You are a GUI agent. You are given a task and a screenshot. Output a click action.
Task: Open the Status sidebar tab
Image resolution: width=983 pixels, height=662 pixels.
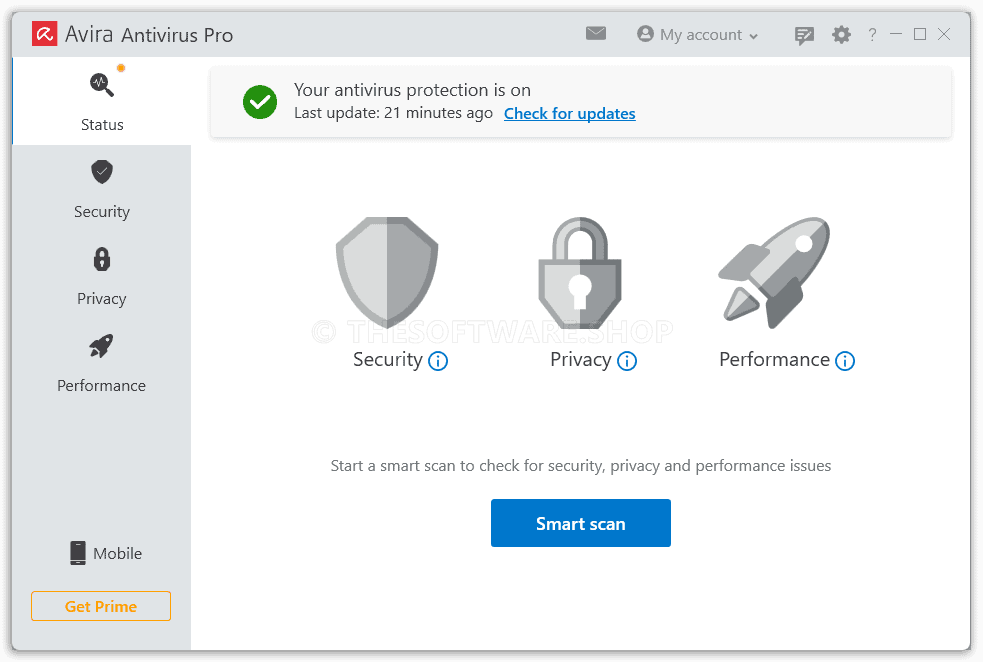[102, 102]
